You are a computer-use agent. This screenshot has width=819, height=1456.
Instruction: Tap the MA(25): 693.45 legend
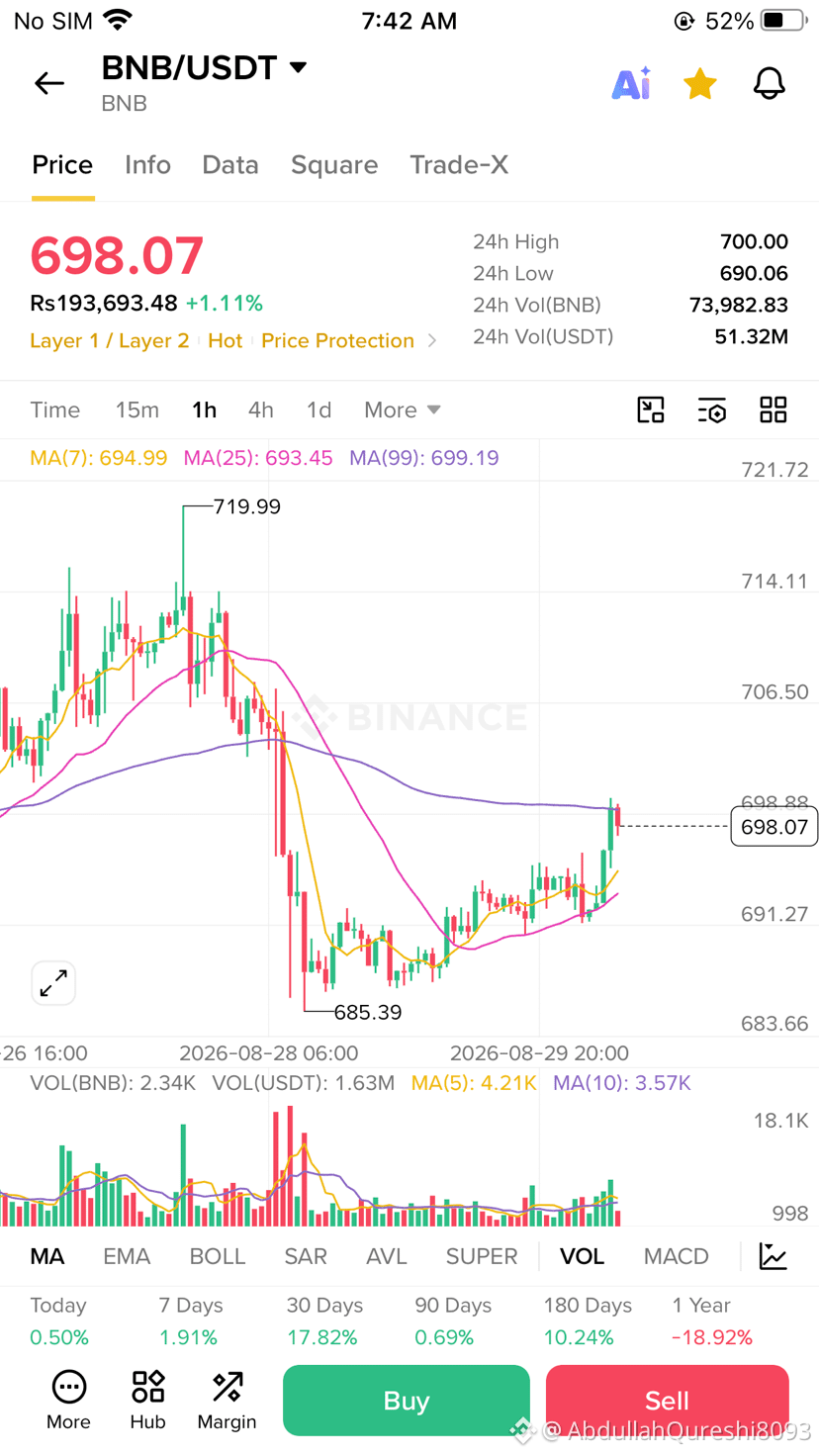pyautogui.click(x=258, y=458)
